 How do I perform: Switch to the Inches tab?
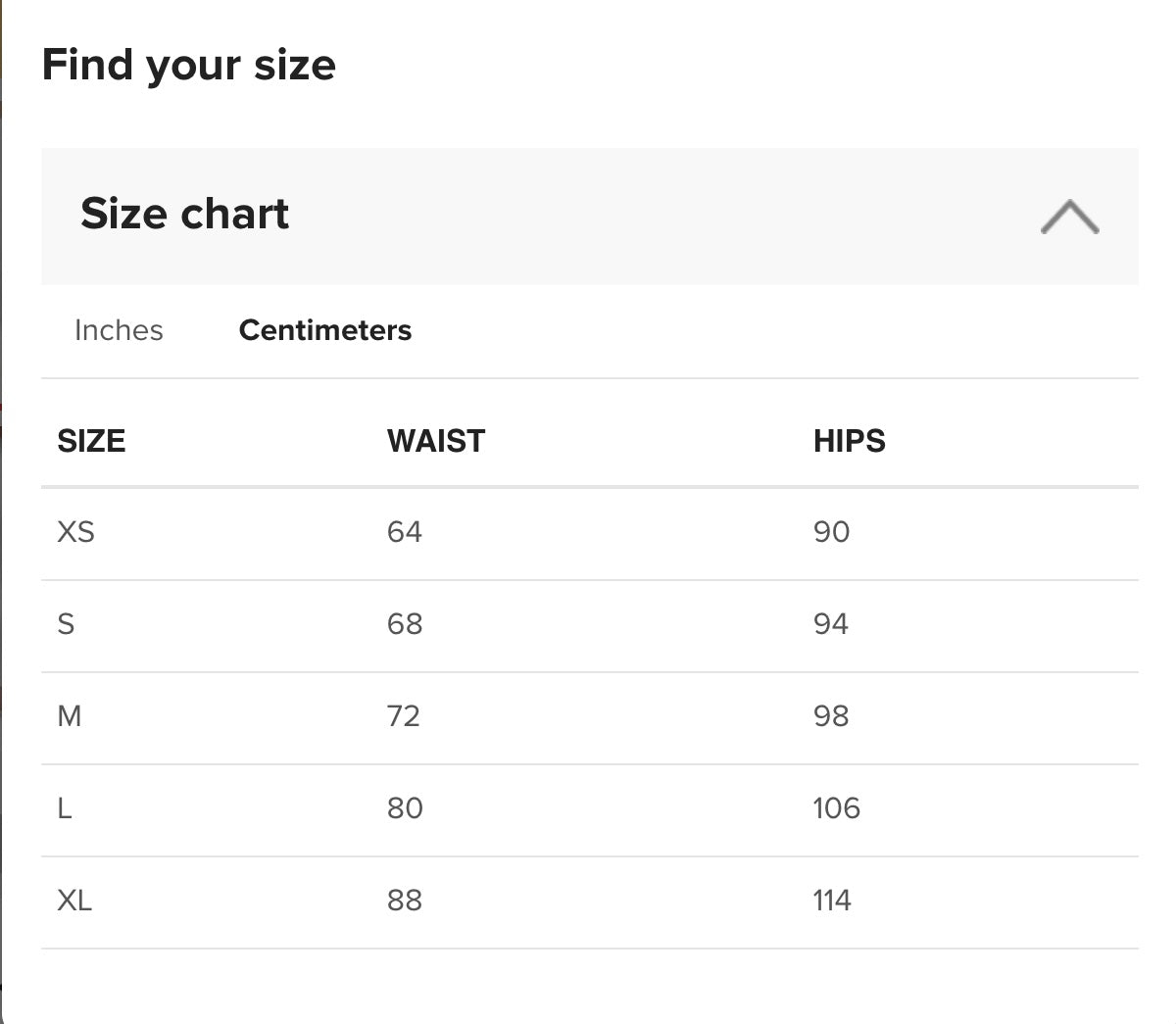click(119, 330)
